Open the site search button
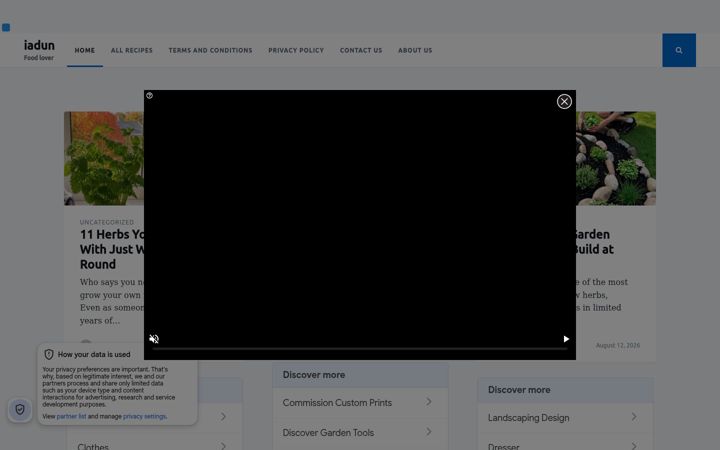Screen dimensions: 720x450 (679, 50)
